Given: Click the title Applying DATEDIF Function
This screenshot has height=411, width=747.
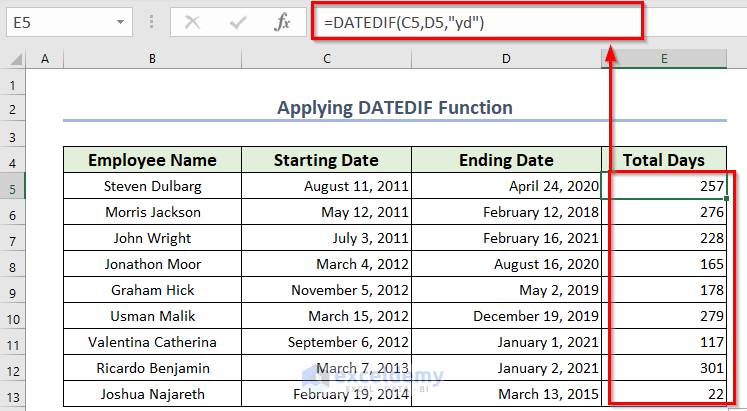Looking at the screenshot, I should click(x=394, y=108).
